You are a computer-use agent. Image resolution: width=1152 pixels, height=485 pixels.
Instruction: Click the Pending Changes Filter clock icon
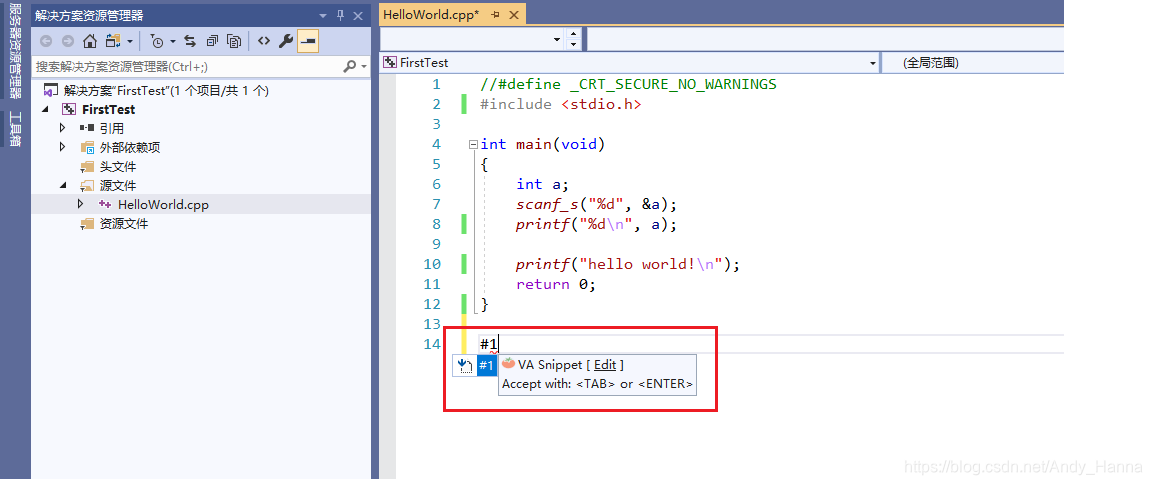tap(156, 41)
